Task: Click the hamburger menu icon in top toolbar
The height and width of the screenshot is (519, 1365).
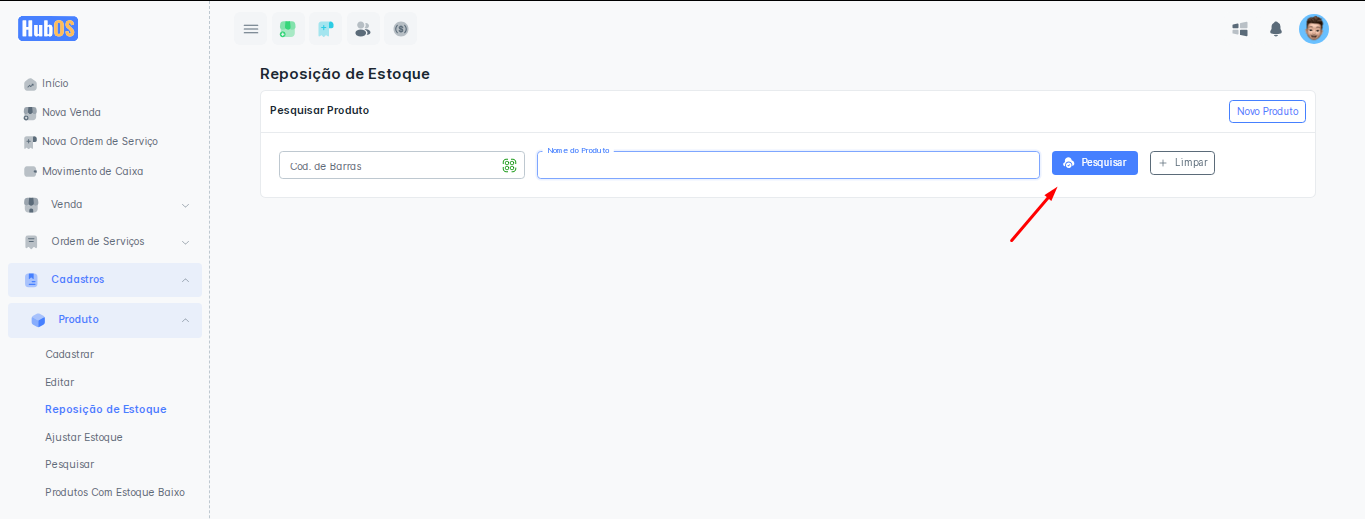Action: click(x=251, y=29)
